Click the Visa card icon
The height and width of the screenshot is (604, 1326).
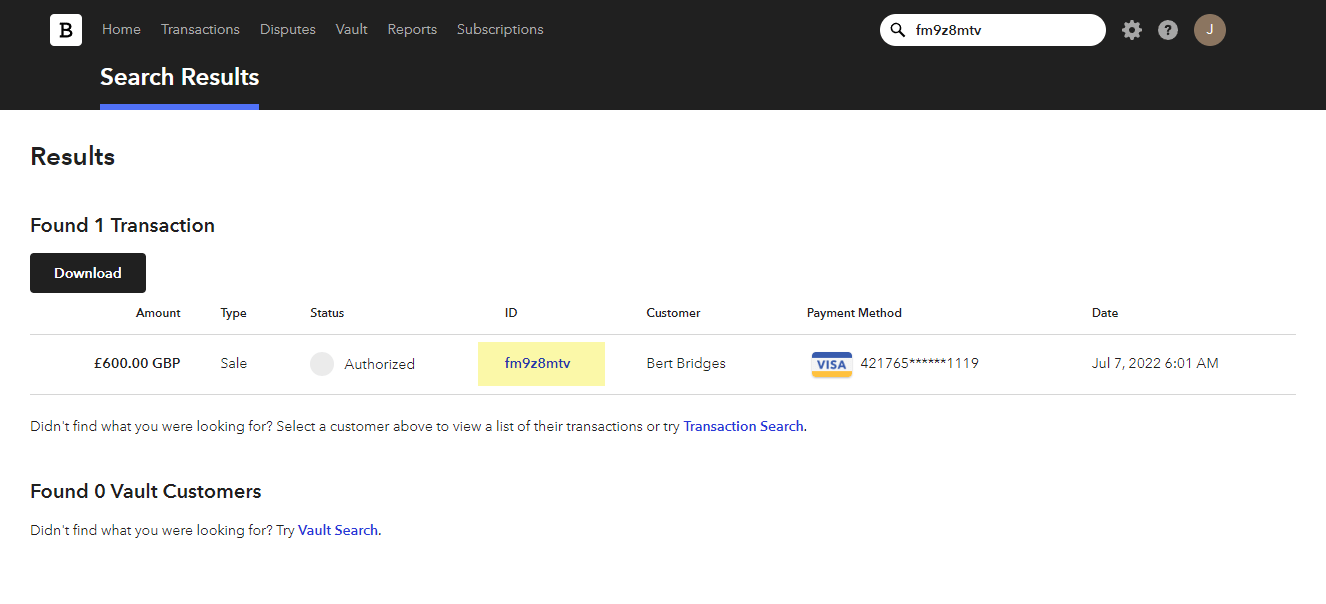831,364
